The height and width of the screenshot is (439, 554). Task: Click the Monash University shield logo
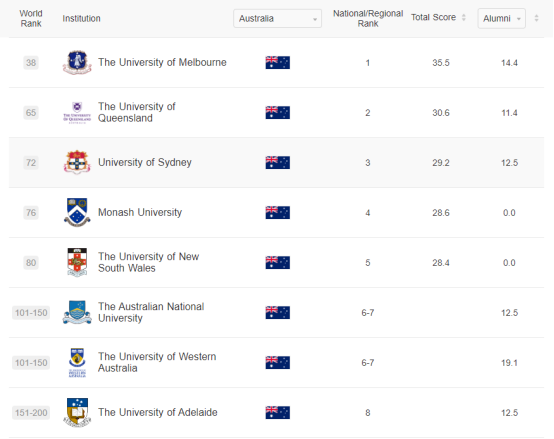77,212
